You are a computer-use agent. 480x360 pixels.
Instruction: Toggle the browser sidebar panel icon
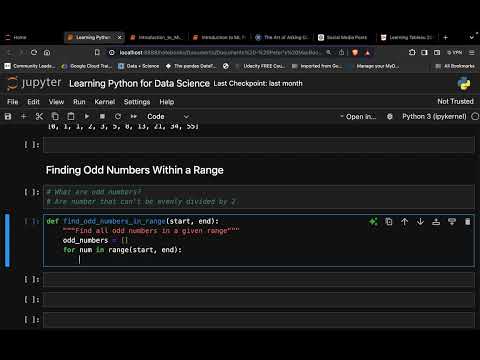pos(424,52)
